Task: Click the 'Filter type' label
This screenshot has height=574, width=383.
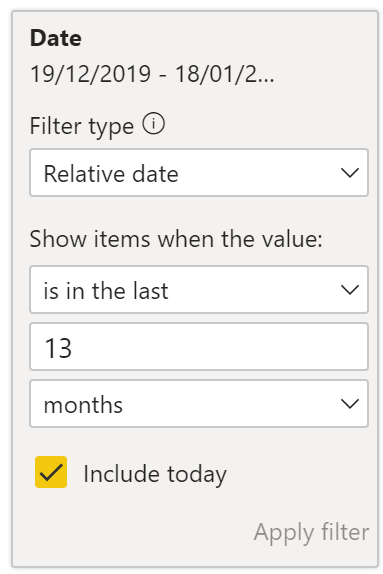Action: (82, 127)
